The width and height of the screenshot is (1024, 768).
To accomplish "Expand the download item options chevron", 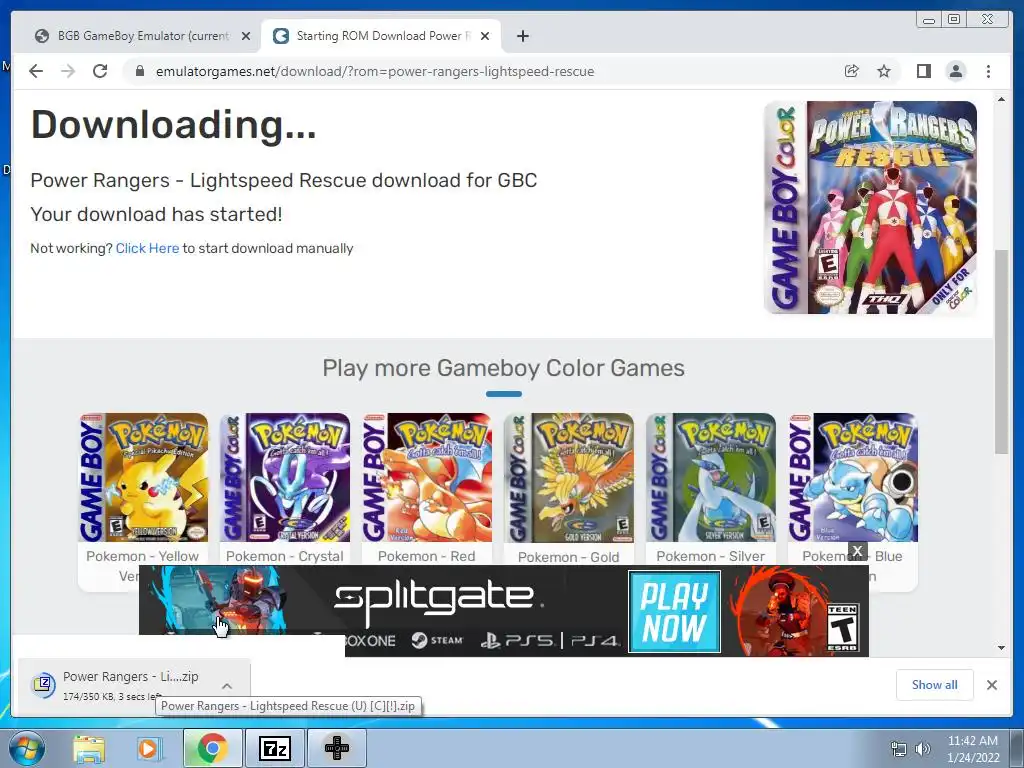I will [x=227, y=686].
